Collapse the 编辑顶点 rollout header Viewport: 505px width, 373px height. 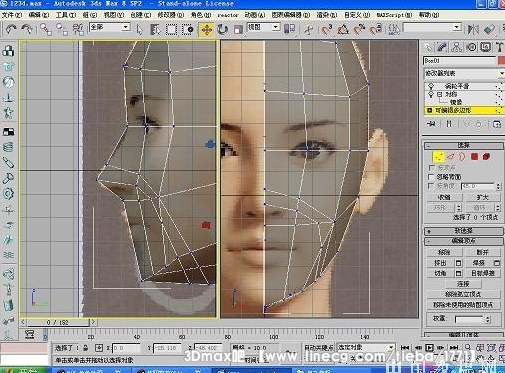pyautogui.click(x=464, y=241)
